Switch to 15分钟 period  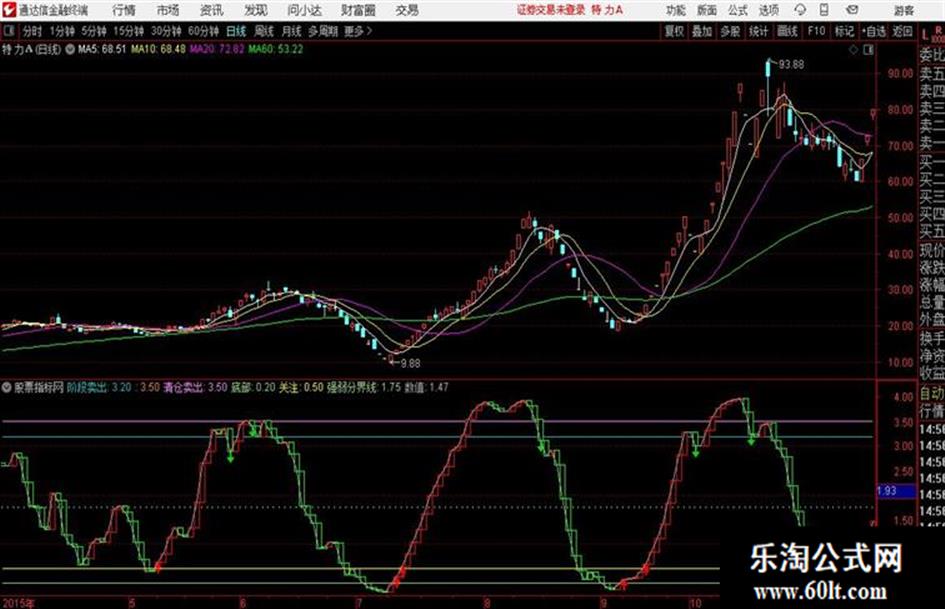point(129,31)
